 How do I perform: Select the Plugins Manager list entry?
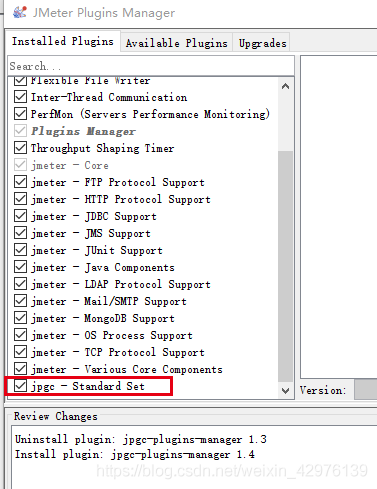pyautogui.click(x=83, y=131)
